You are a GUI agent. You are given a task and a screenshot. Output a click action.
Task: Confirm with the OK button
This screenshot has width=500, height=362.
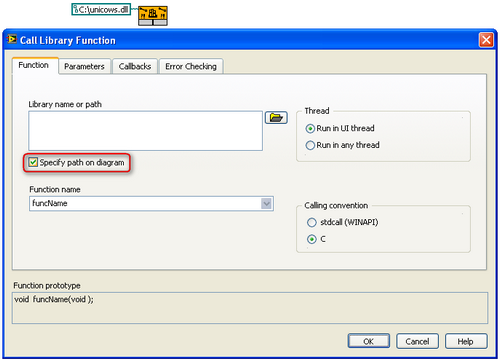369,341
